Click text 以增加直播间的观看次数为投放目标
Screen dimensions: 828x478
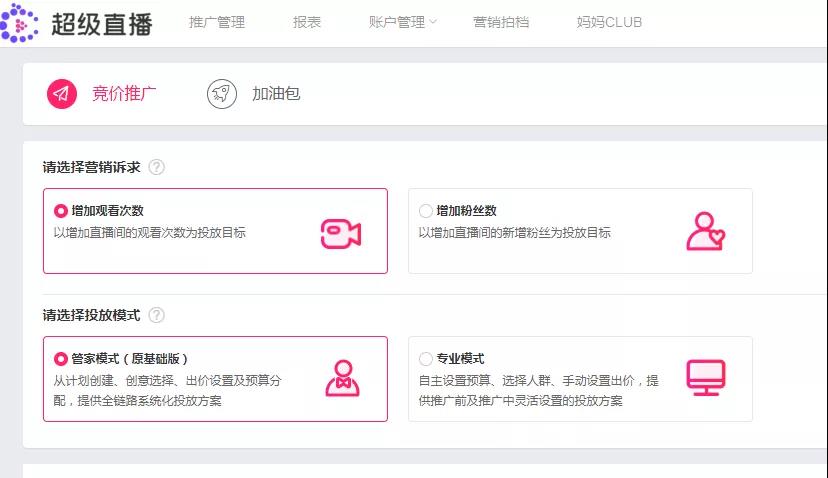[x=149, y=232]
